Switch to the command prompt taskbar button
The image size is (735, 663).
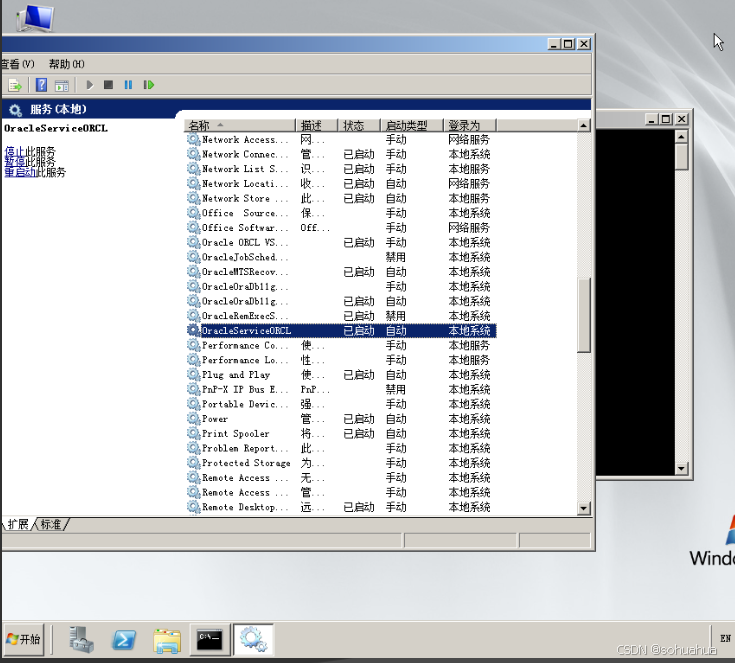(x=210, y=639)
